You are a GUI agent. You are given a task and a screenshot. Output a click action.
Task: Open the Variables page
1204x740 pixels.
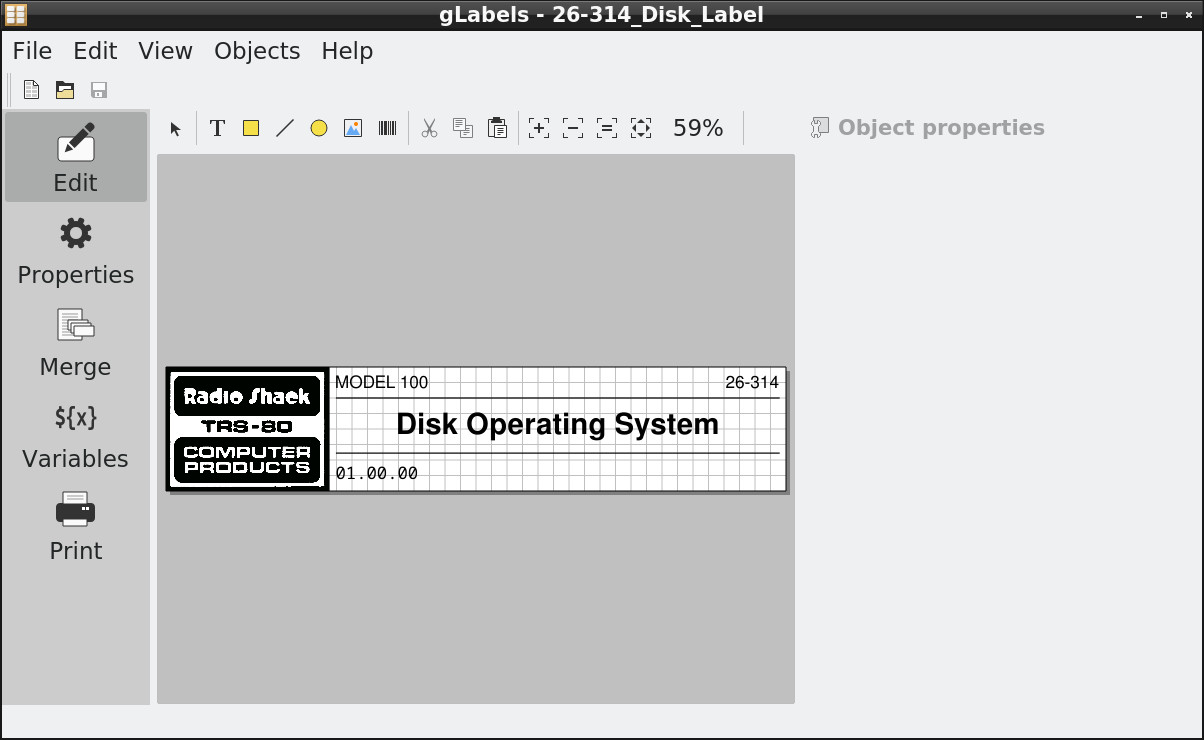[x=76, y=434]
